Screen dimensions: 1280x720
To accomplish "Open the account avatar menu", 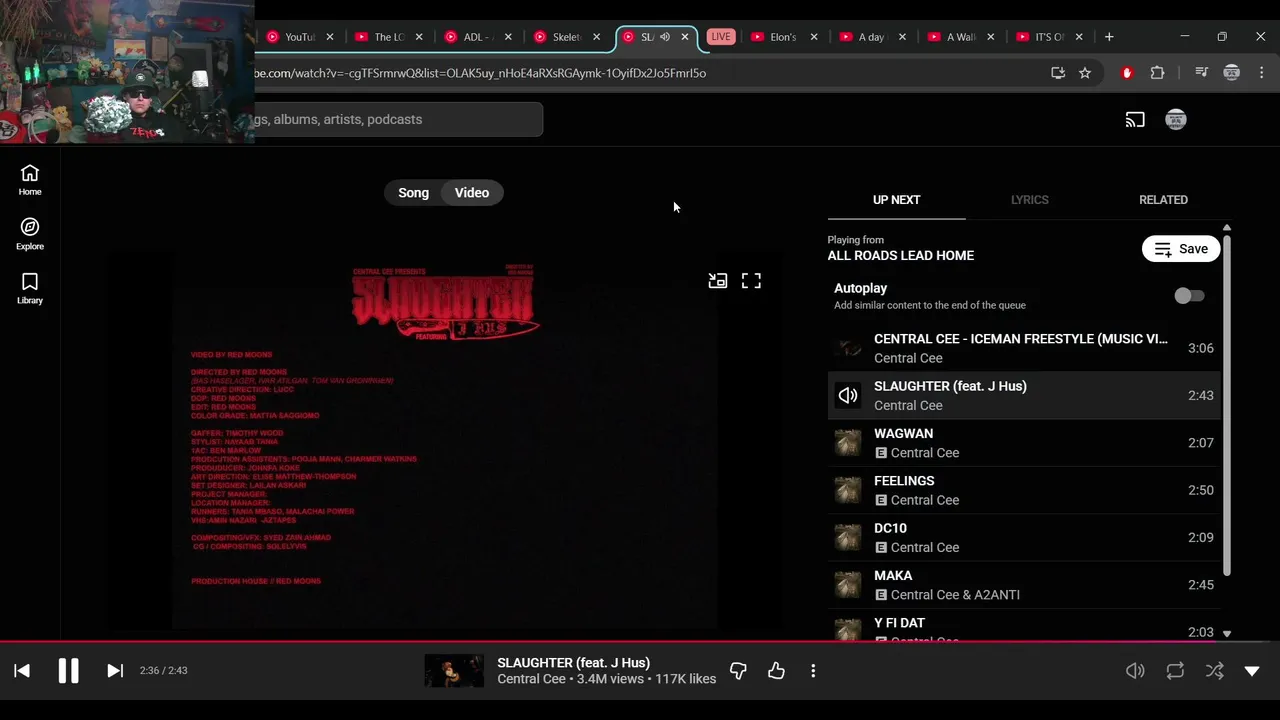I will [1176, 120].
